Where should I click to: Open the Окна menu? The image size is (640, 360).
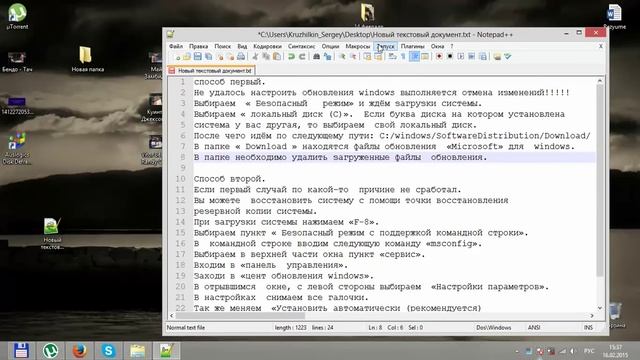pyautogui.click(x=437, y=46)
